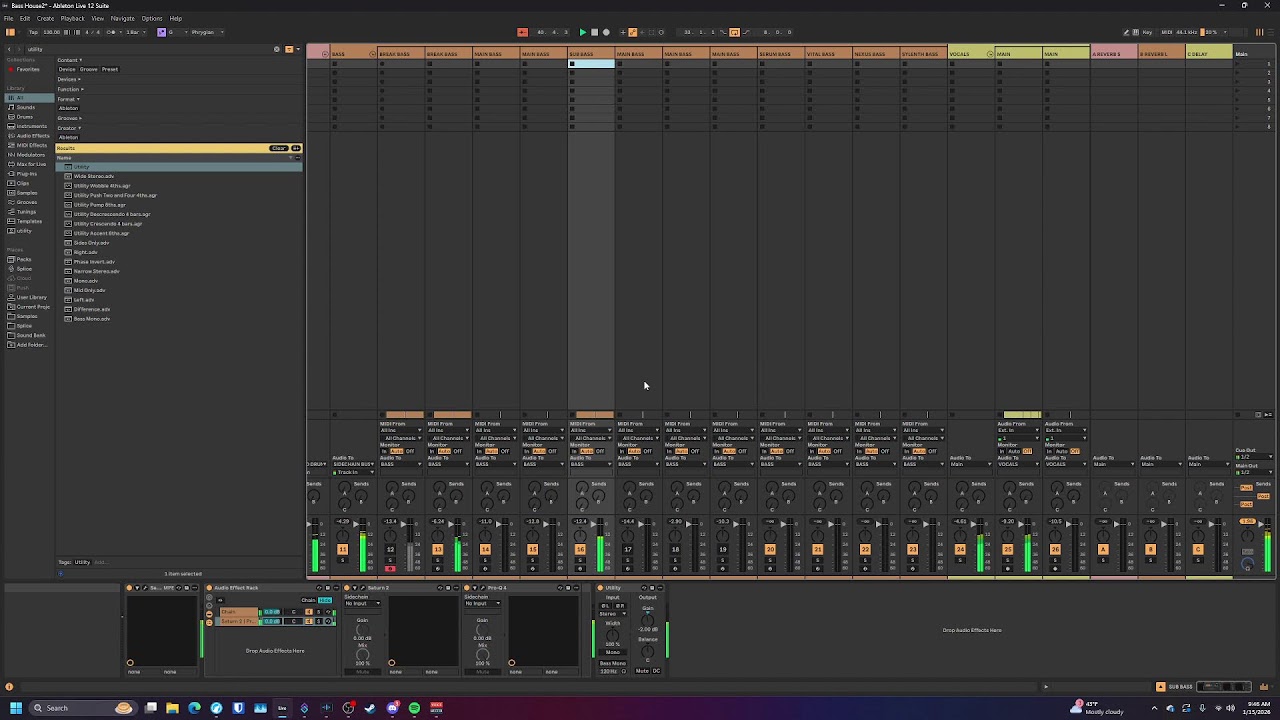Open the Create menu
This screenshot has width=1280, height=720.
point(45,18)
